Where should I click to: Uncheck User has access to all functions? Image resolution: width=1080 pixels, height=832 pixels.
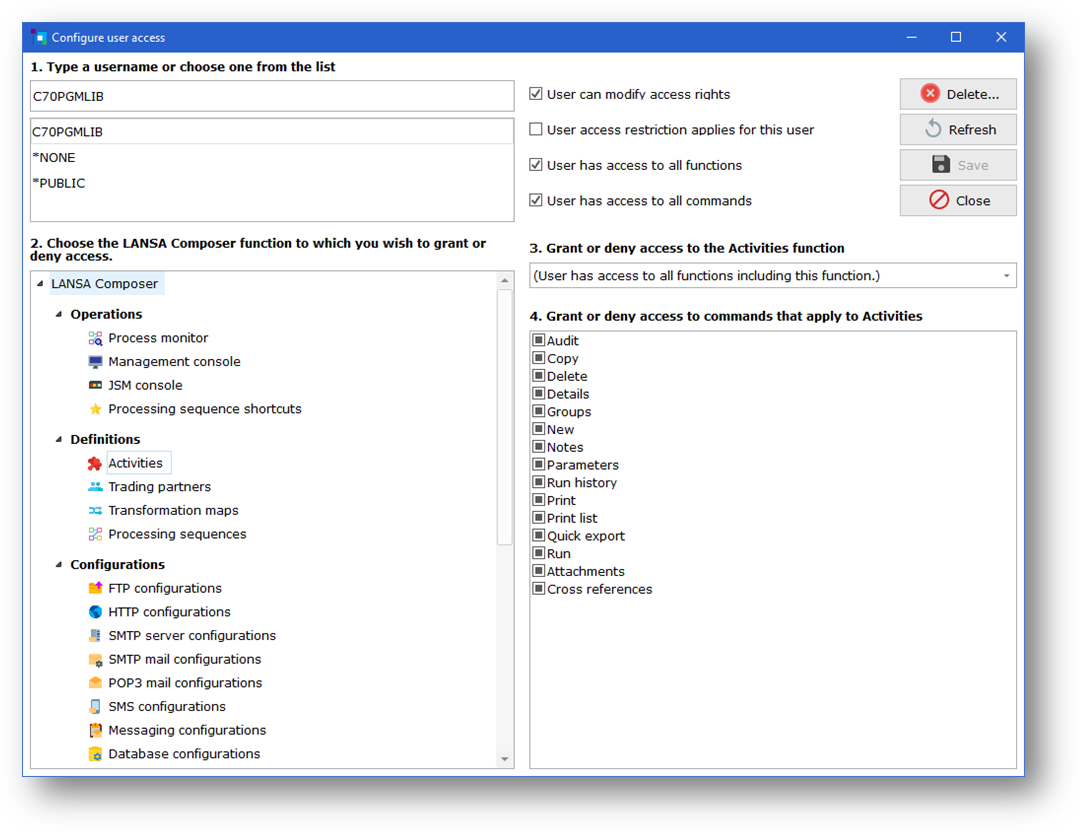tap(535, 165)
